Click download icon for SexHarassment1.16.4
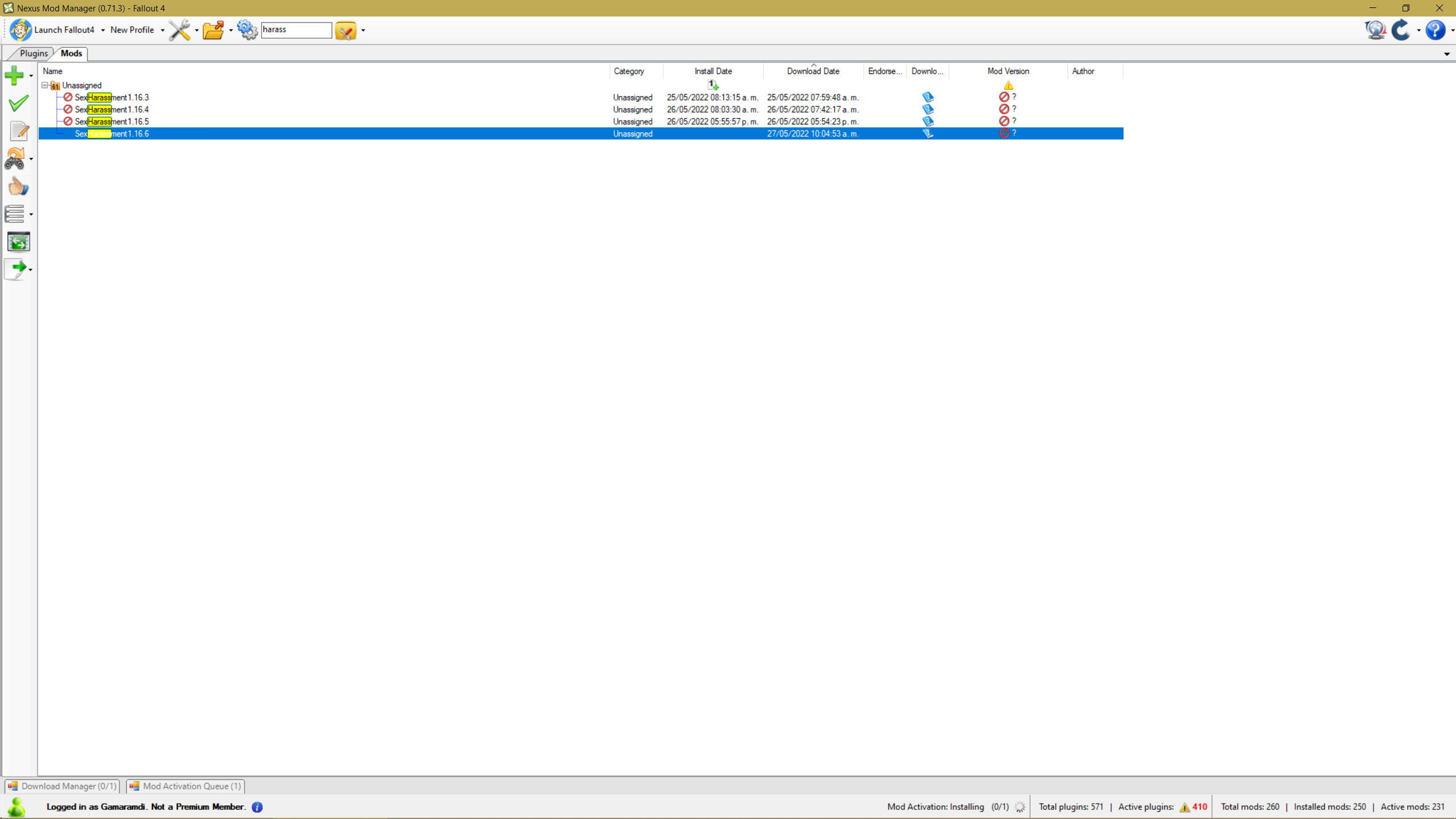 (928, 109)
